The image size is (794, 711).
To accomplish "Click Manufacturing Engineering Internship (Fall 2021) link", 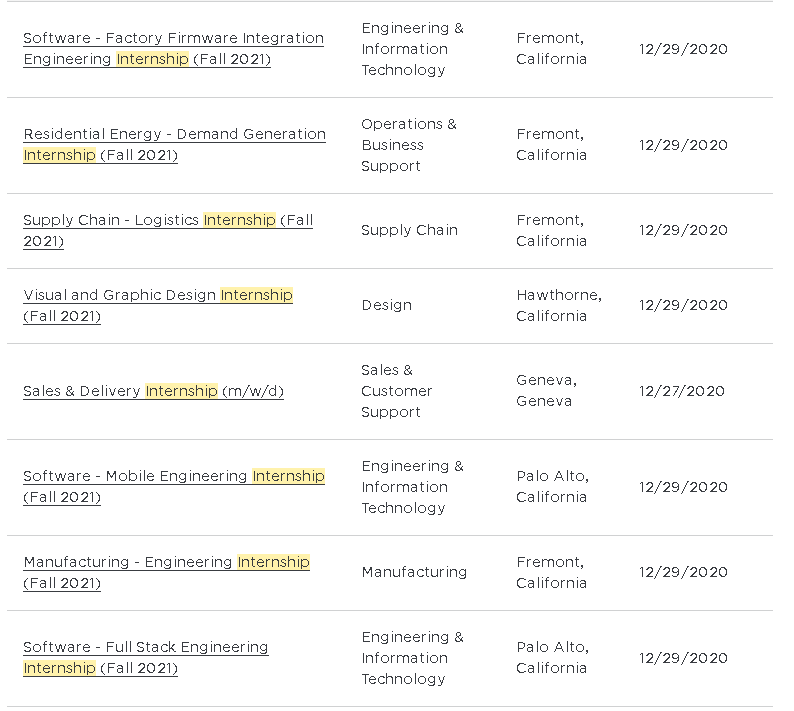I will tap(166, 562).
